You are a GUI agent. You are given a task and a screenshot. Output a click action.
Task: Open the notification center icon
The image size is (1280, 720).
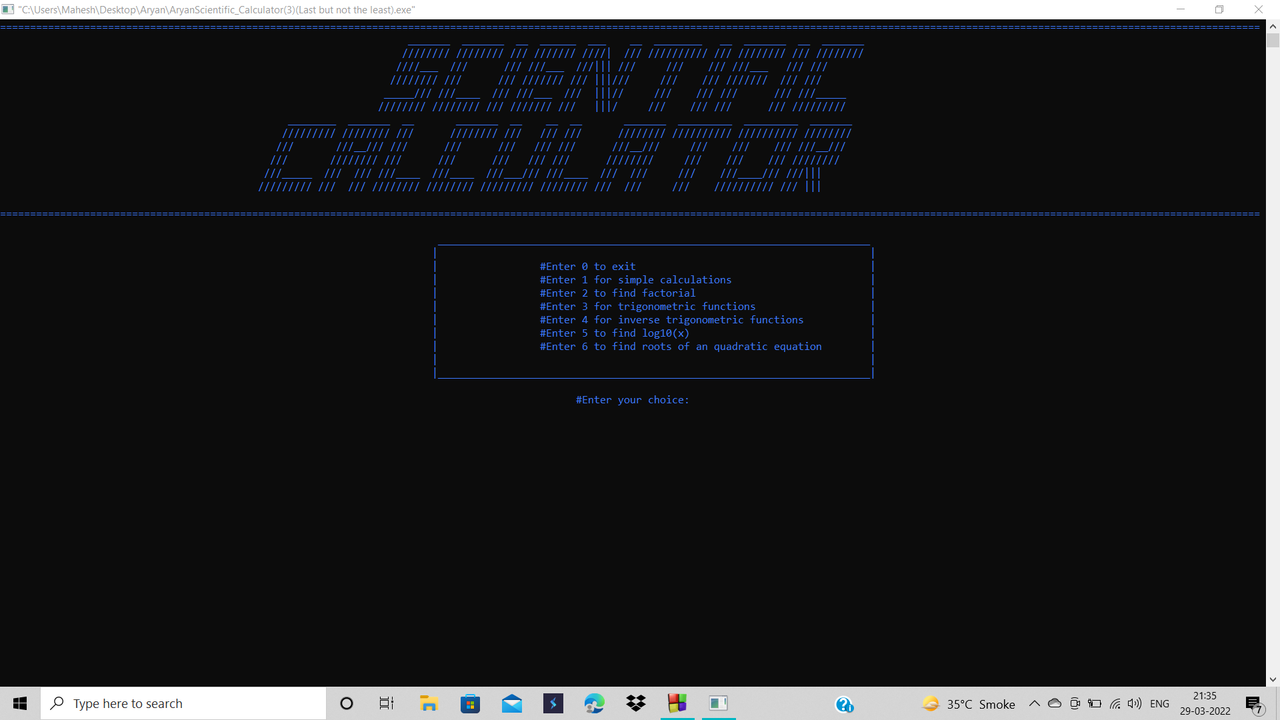1254,704
